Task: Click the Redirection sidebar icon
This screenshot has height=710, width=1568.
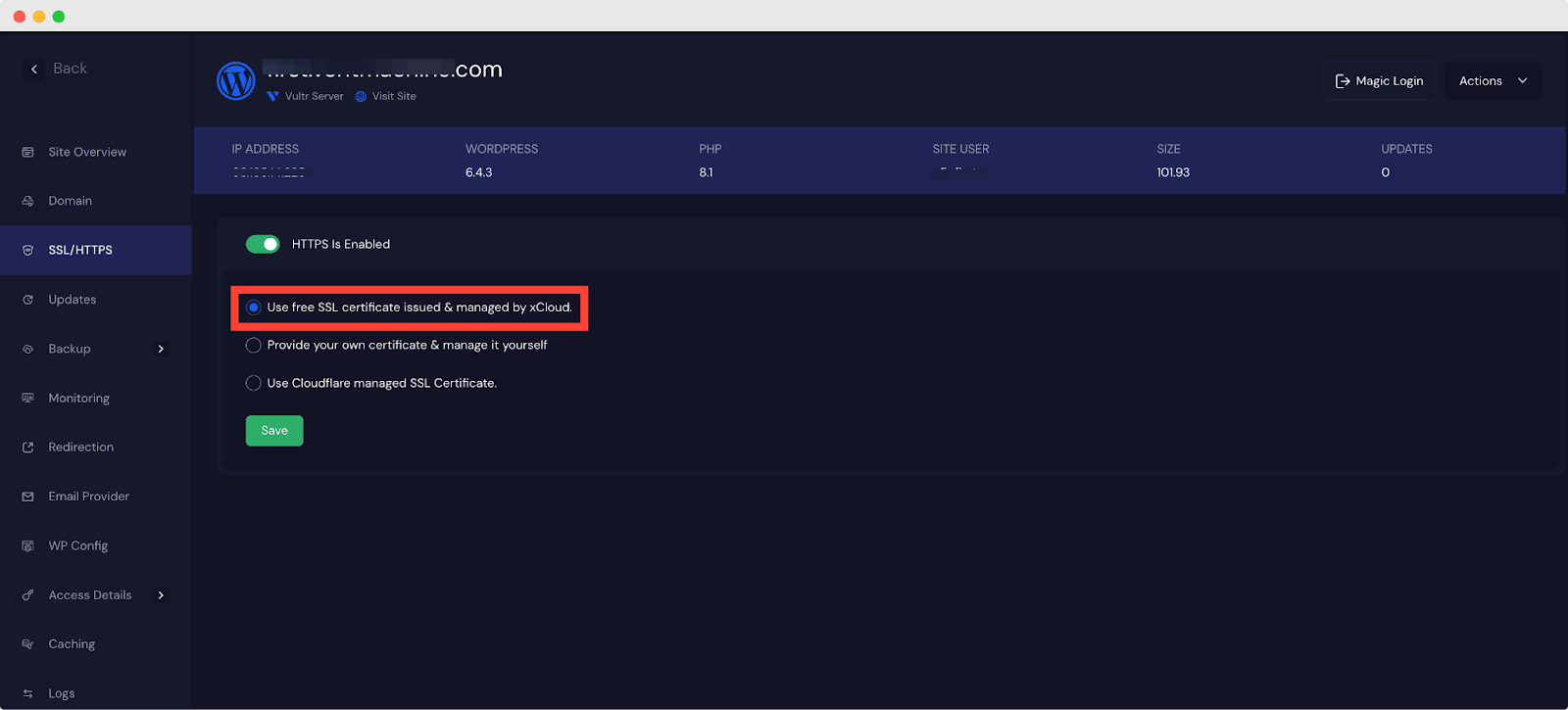Action: coord(27,448)
